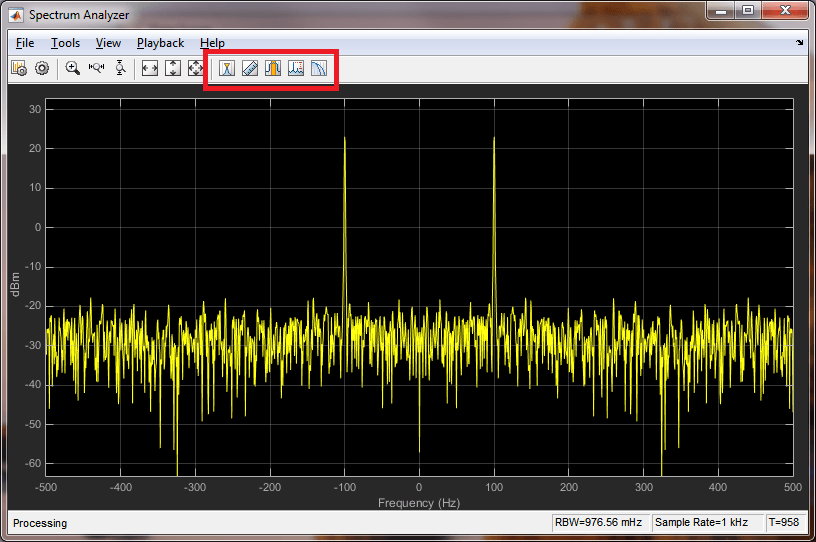816x542 pixels.
Task: Click the Processing status text
Action: pos(40,523)
